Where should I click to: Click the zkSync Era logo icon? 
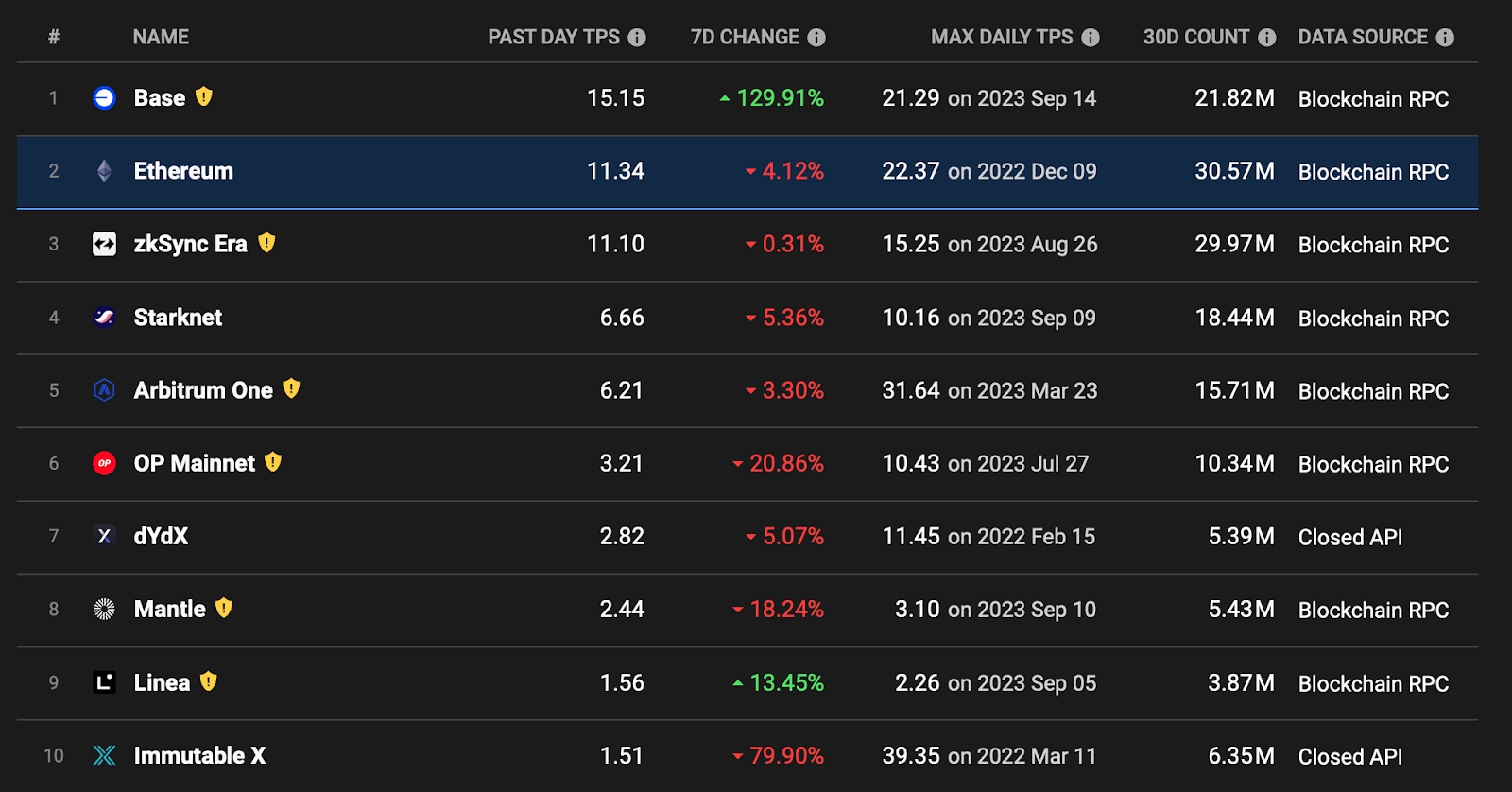[104, 244]
